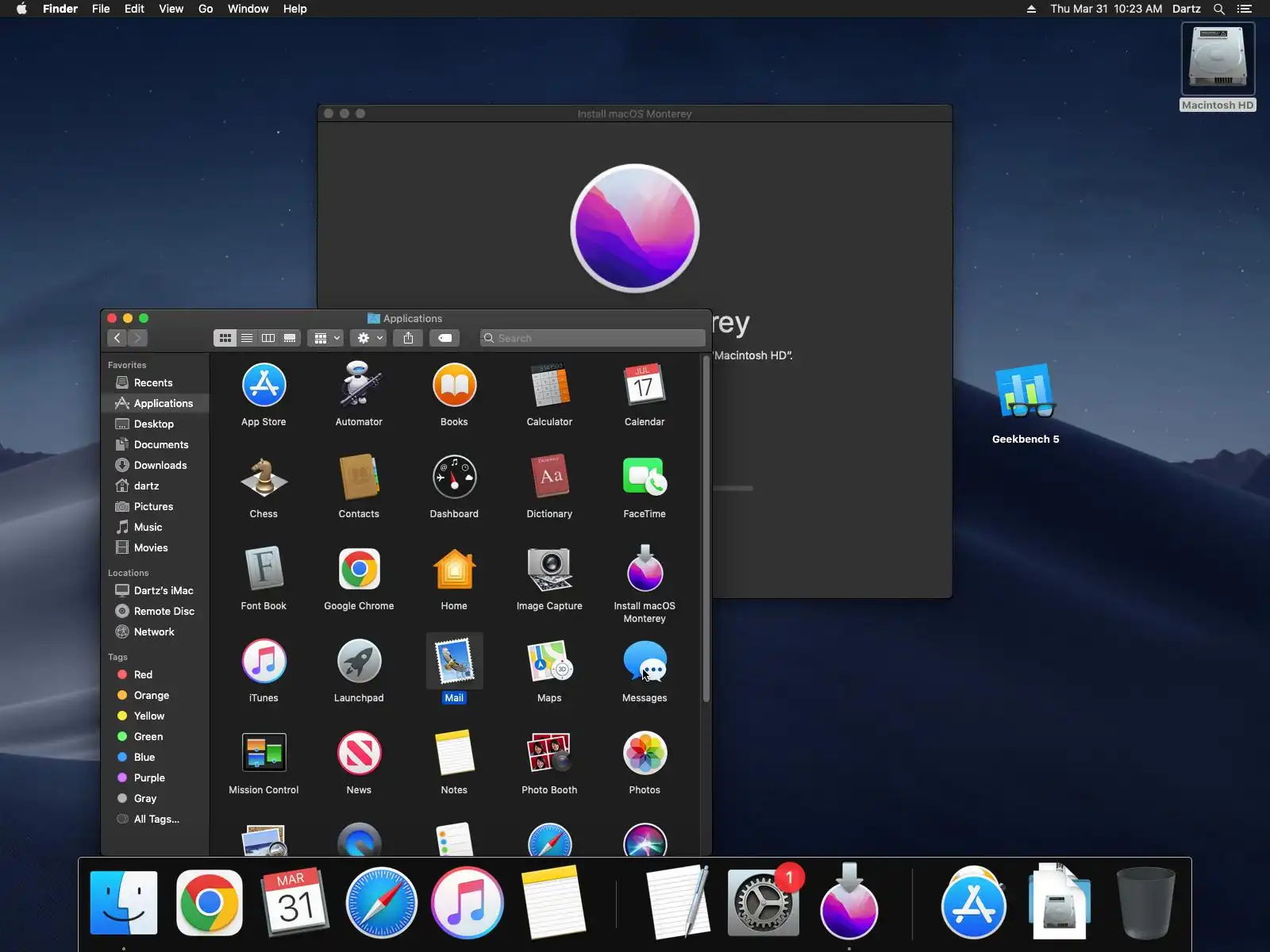The height and width of the screenshot is (952, 1270).
Task: Open the Share button in Finder toolbar
Action: tap(408, 338)
